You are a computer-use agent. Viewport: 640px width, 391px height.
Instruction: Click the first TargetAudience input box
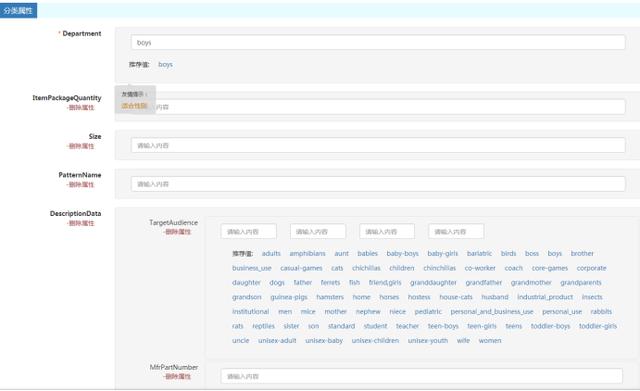[x=249, y=231]
